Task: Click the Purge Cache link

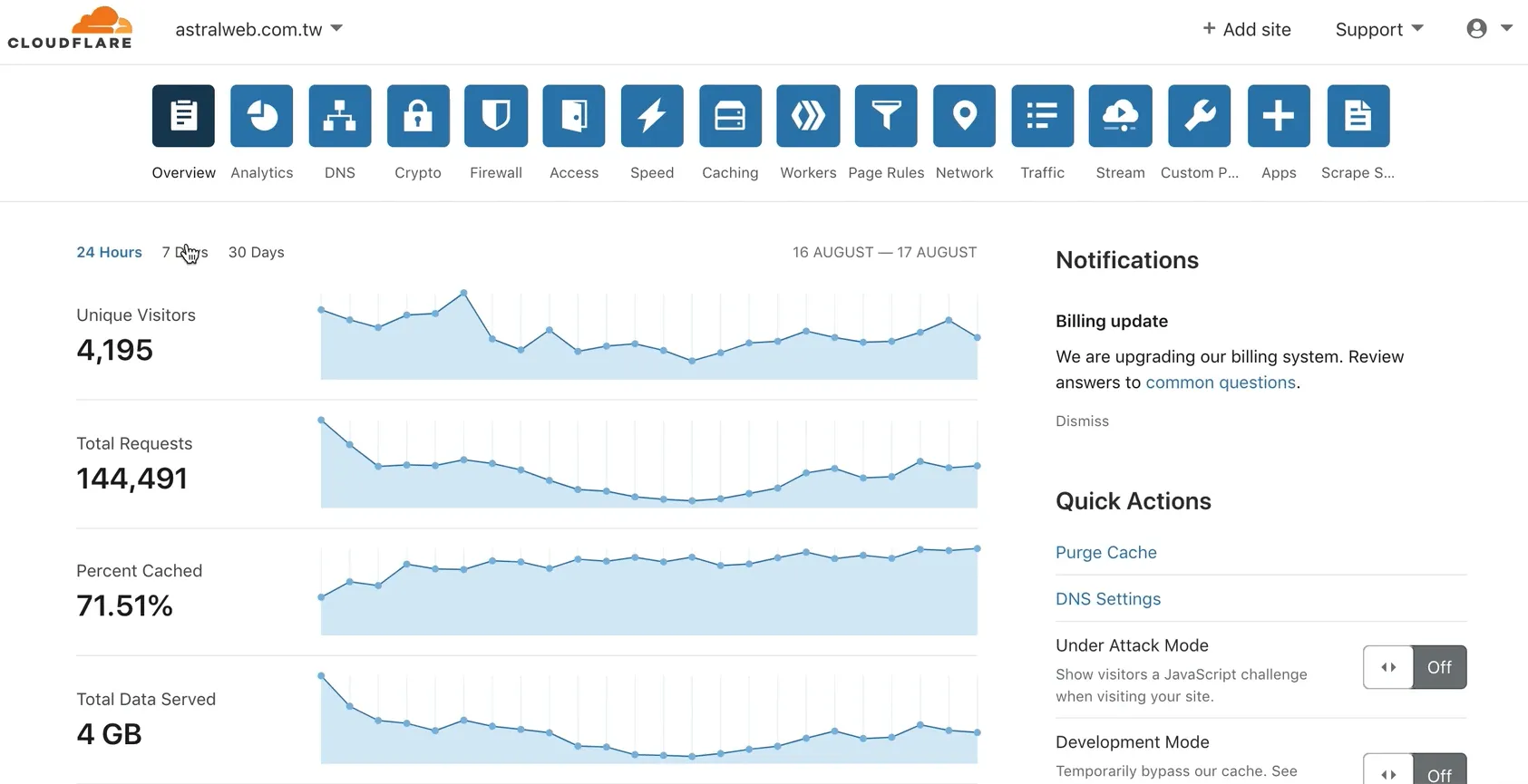Action: [1105, 552]
